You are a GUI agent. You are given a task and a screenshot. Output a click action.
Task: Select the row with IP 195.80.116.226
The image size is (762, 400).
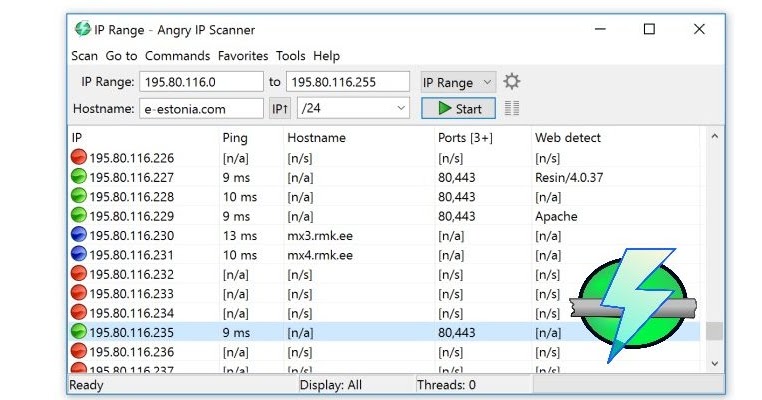click(384, 157)
